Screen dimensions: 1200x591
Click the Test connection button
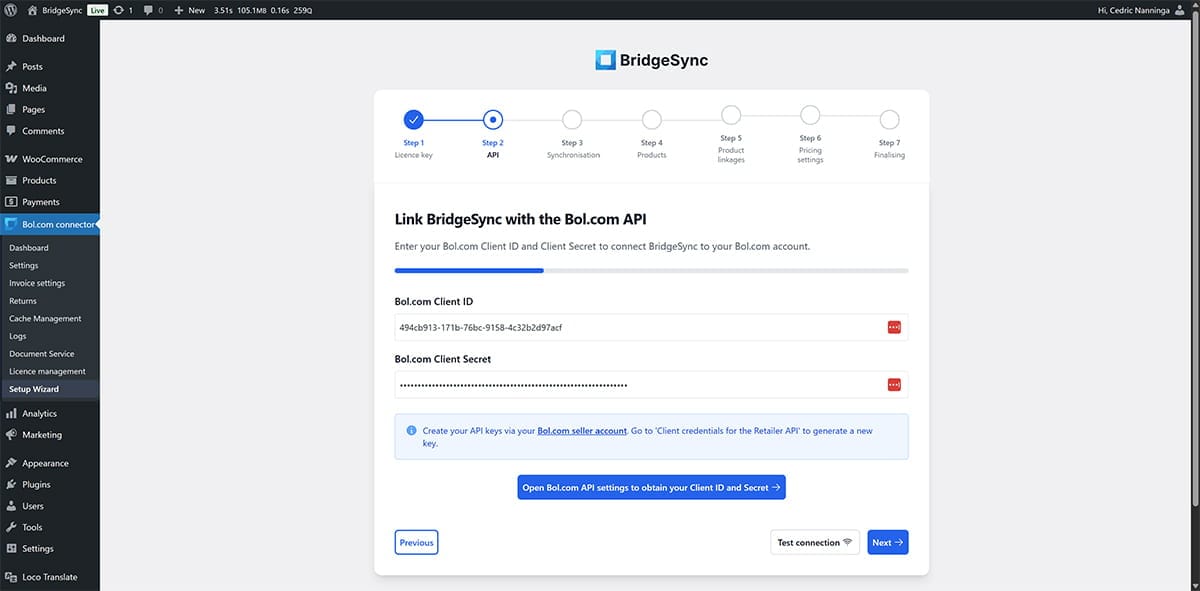[x=812, y=542]
